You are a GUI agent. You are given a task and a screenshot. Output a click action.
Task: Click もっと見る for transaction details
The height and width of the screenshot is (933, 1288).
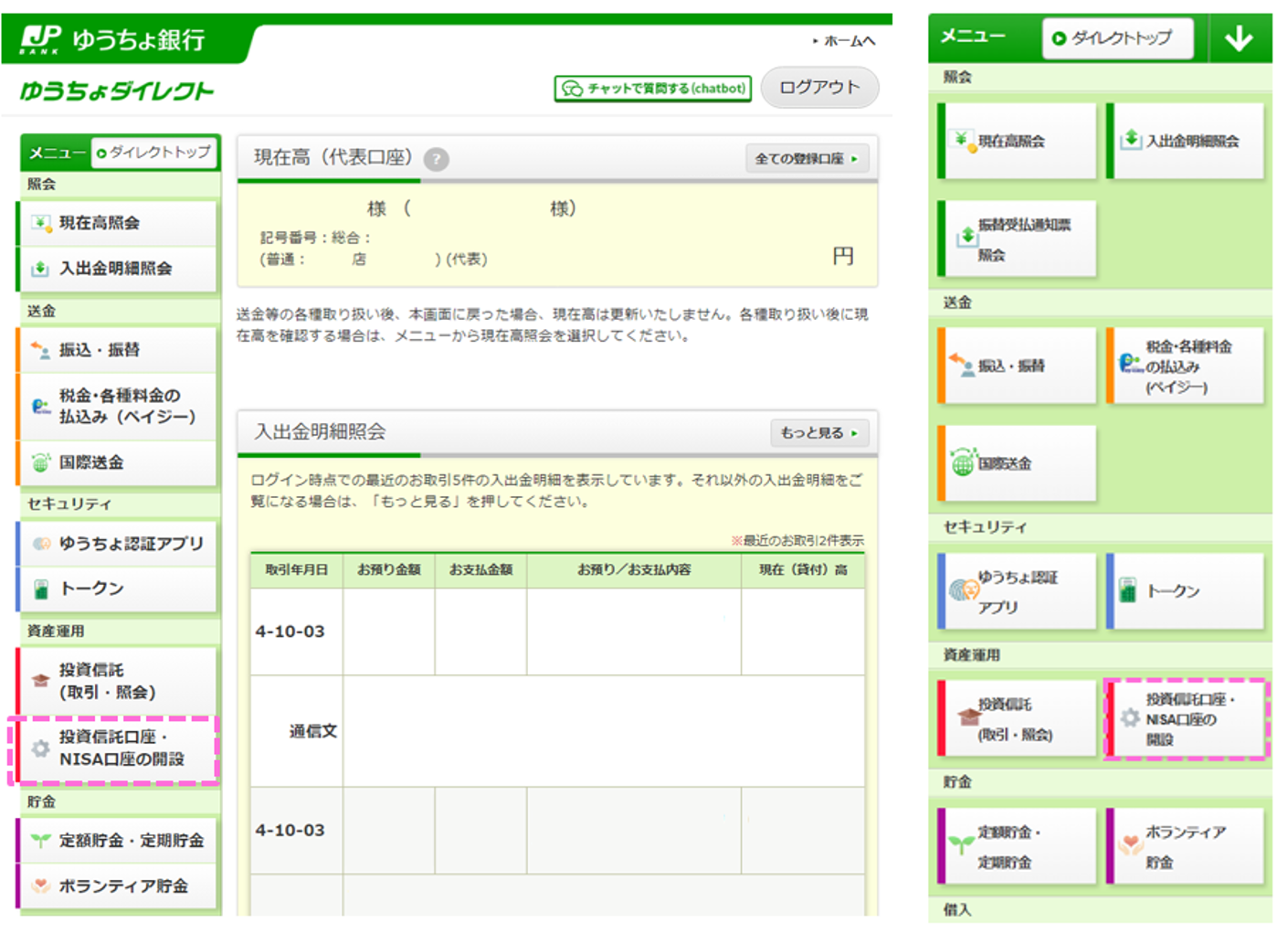tap(819, 433)
